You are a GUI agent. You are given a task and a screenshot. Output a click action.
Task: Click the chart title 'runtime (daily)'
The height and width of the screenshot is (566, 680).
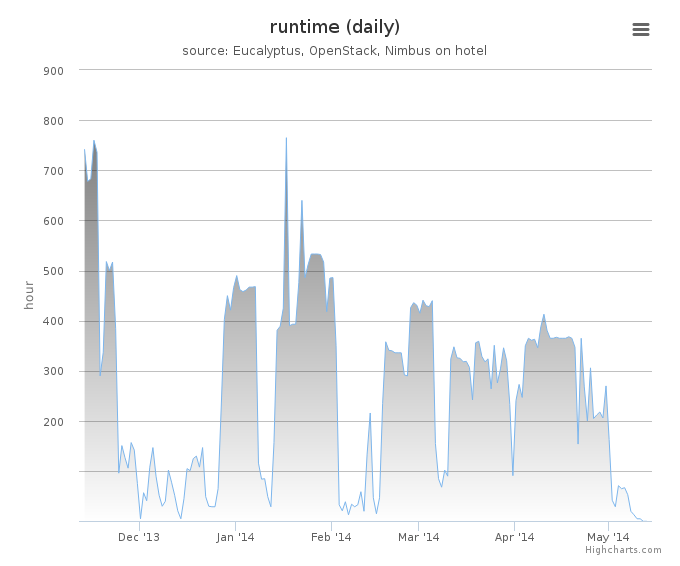point(334,27)
